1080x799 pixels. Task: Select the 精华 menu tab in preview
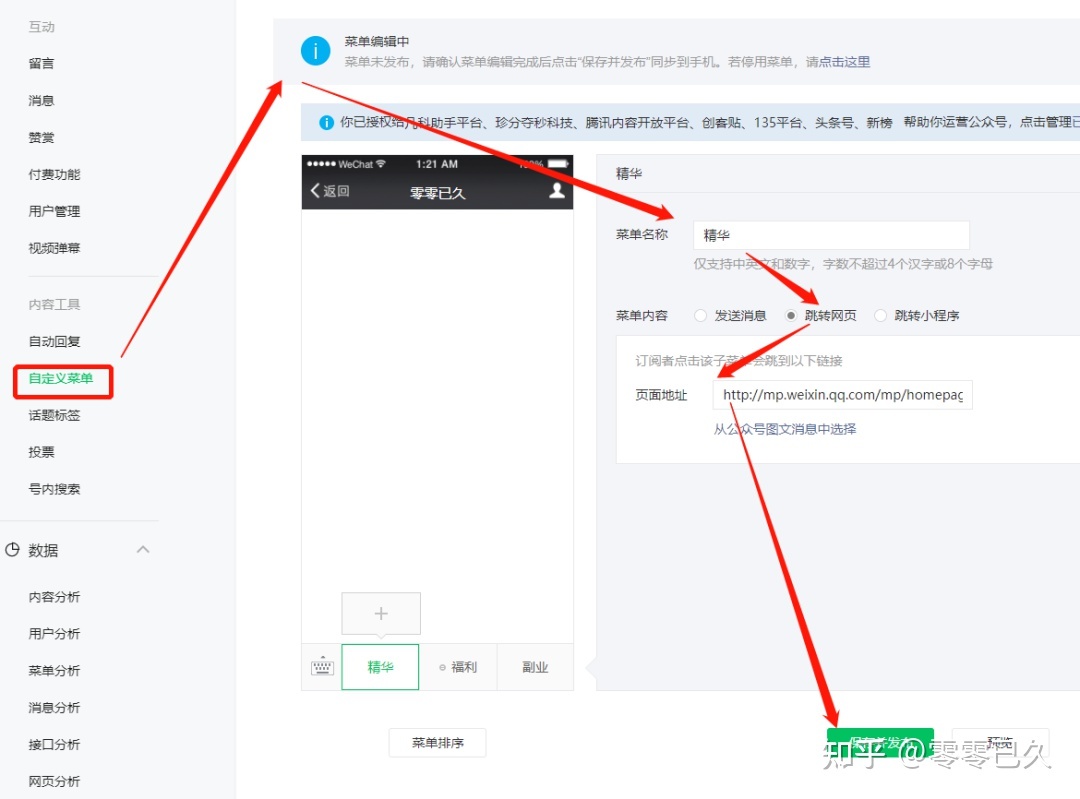[380, 667]
